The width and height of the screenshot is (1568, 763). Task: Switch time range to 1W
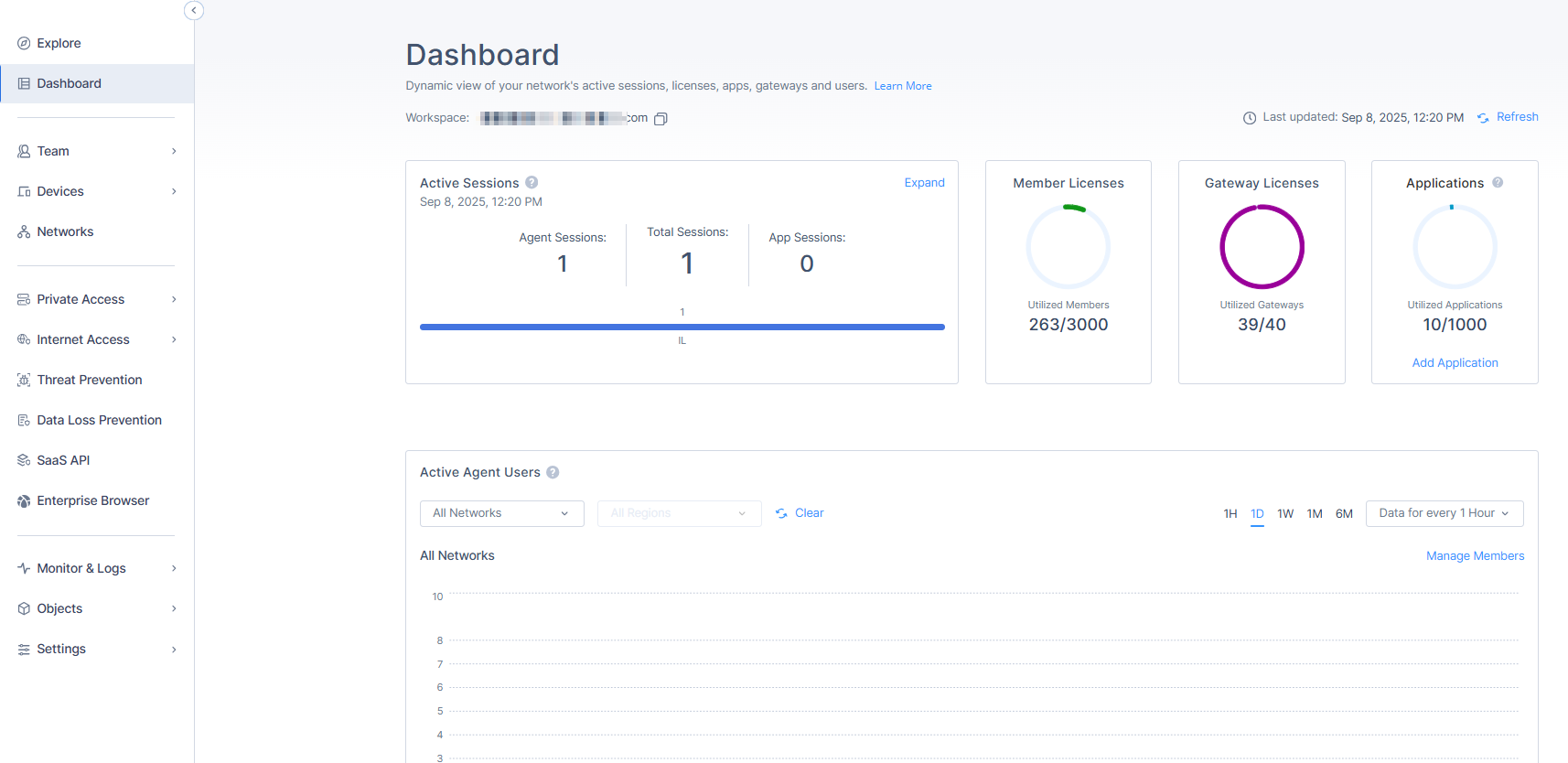[x=1285, y=513]
